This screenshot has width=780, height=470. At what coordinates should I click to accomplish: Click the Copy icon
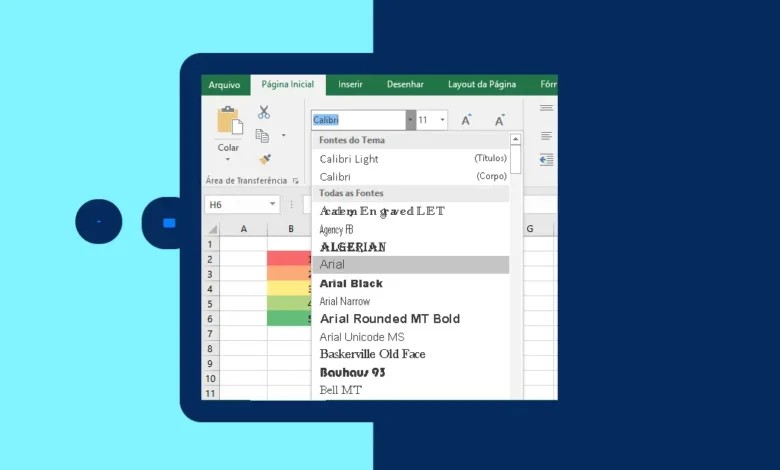coord(262,135)
